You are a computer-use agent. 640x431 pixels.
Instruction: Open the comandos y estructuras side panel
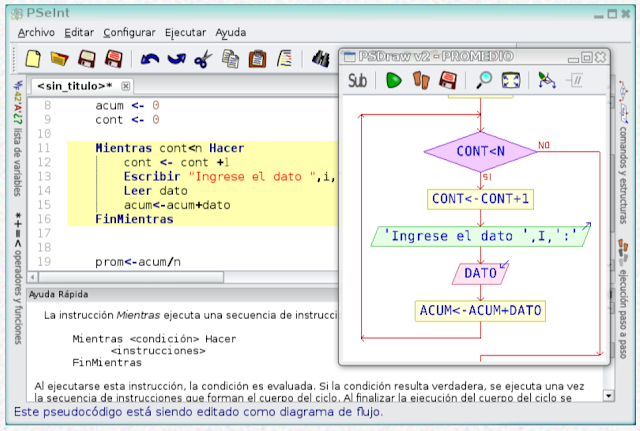coord(623,152)
